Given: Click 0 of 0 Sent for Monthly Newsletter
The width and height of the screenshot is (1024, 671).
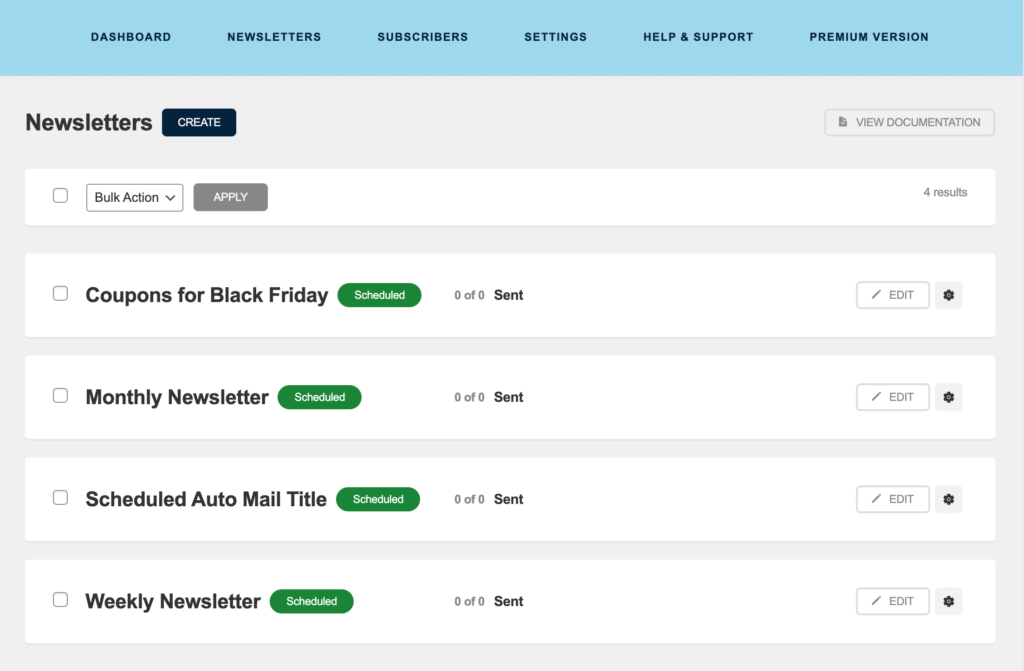Looking at the screenshot, I should pyautogui.click(x=488, y=397).
